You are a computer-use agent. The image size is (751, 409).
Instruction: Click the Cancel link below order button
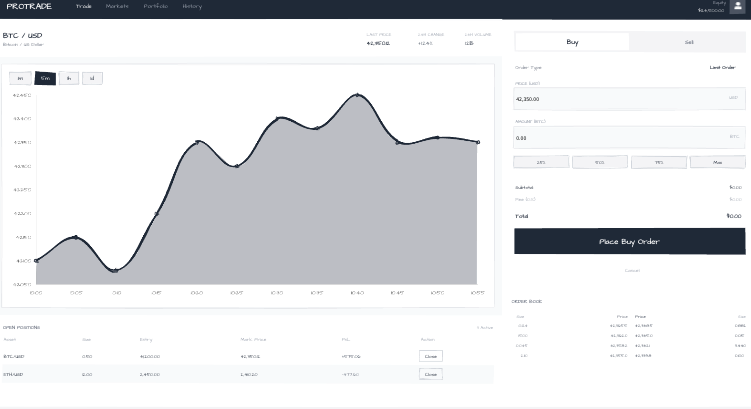point(632,271)
